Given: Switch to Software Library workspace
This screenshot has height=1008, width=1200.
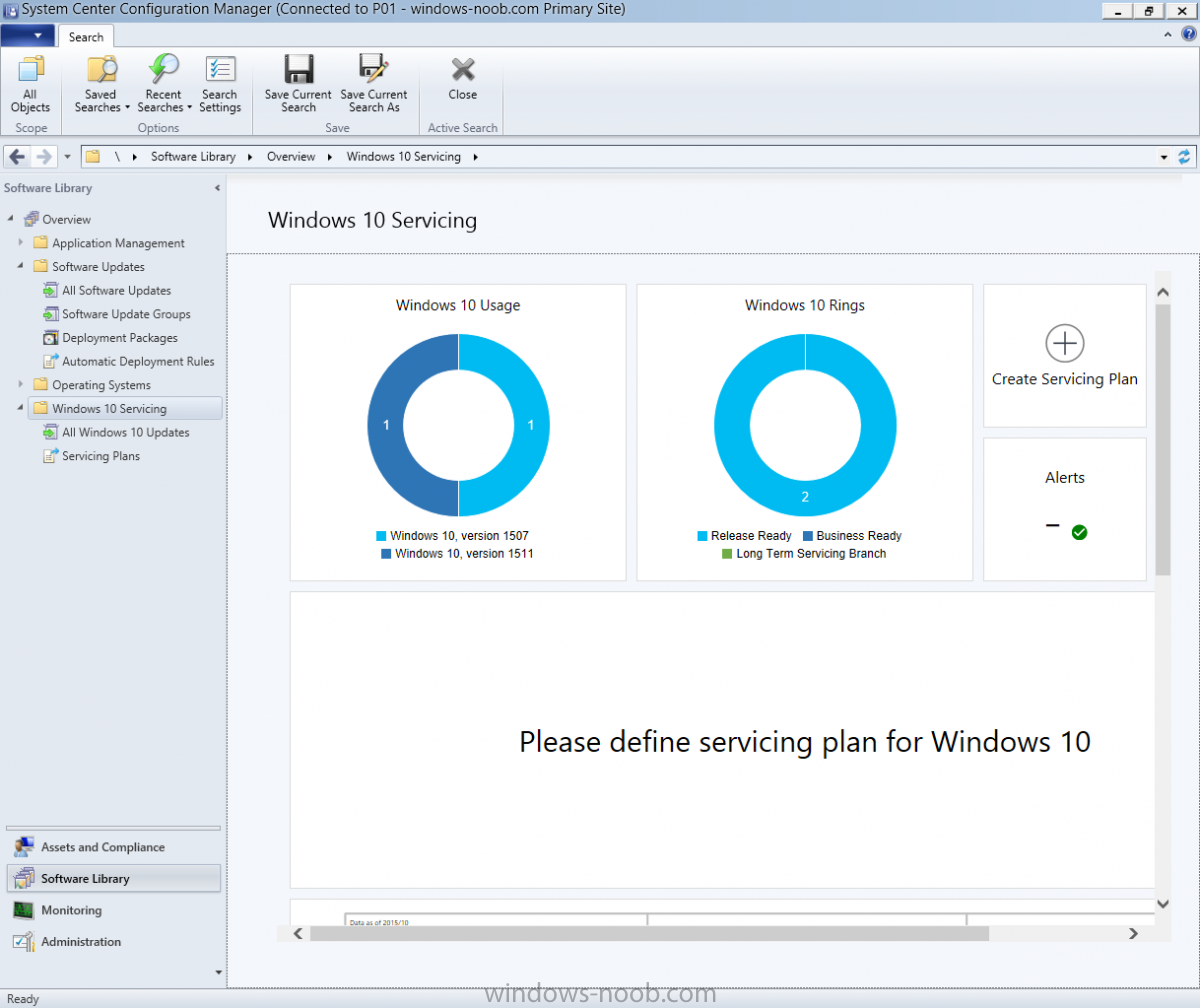Looking at the screenshot, I should [x=113, y=878].
